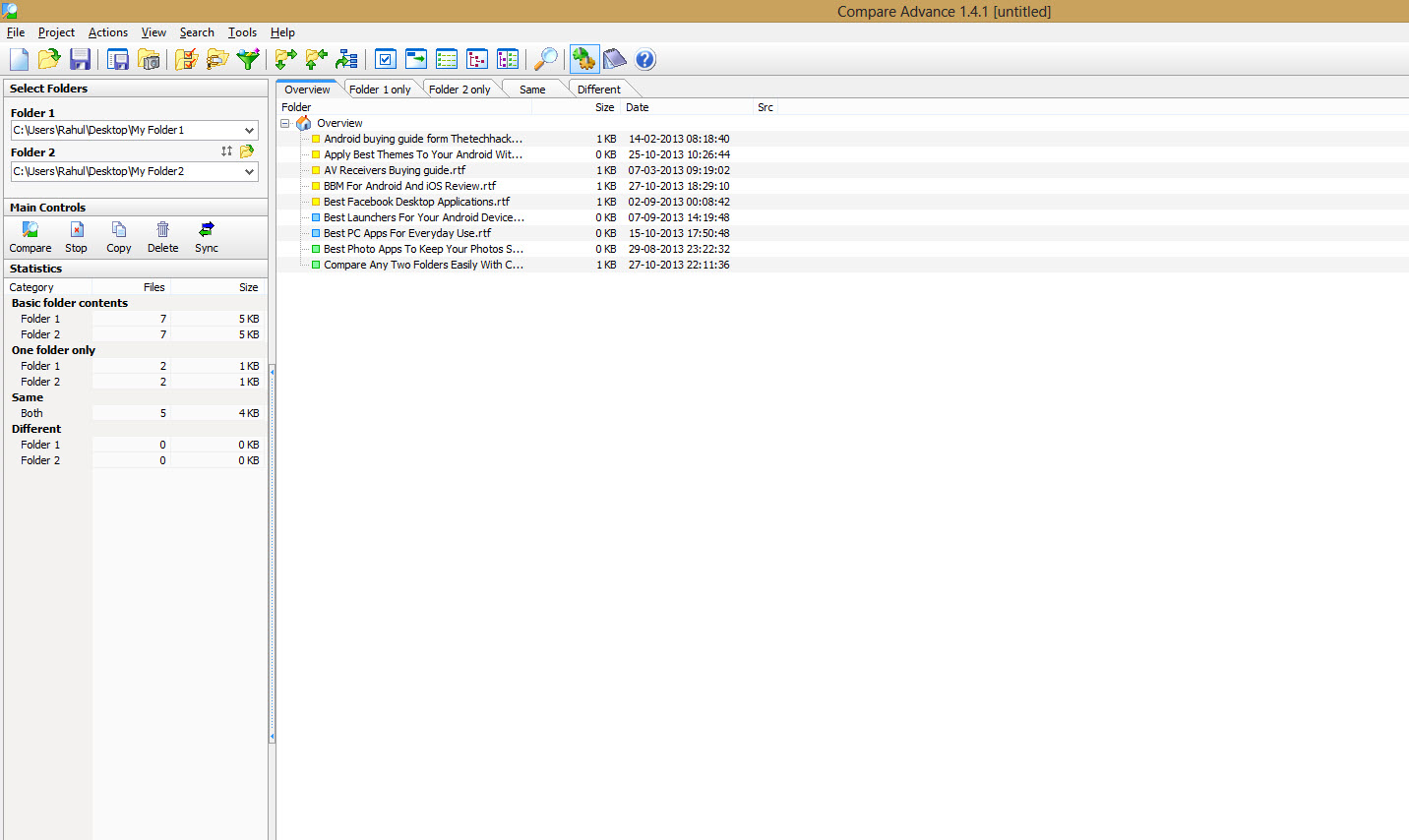Browse for Folder 2 with folder icon

[x=247, y=151]
